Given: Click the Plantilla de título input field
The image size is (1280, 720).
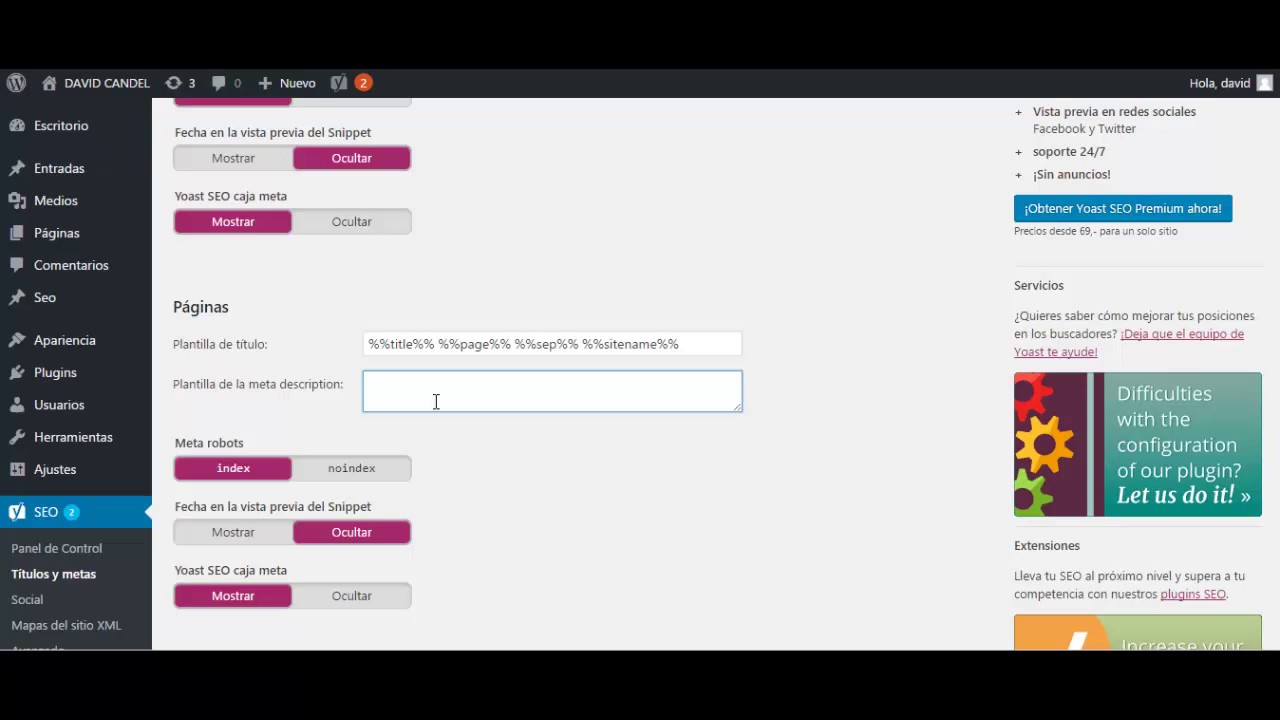Looking at the screenshot, I should click(552, 344).
